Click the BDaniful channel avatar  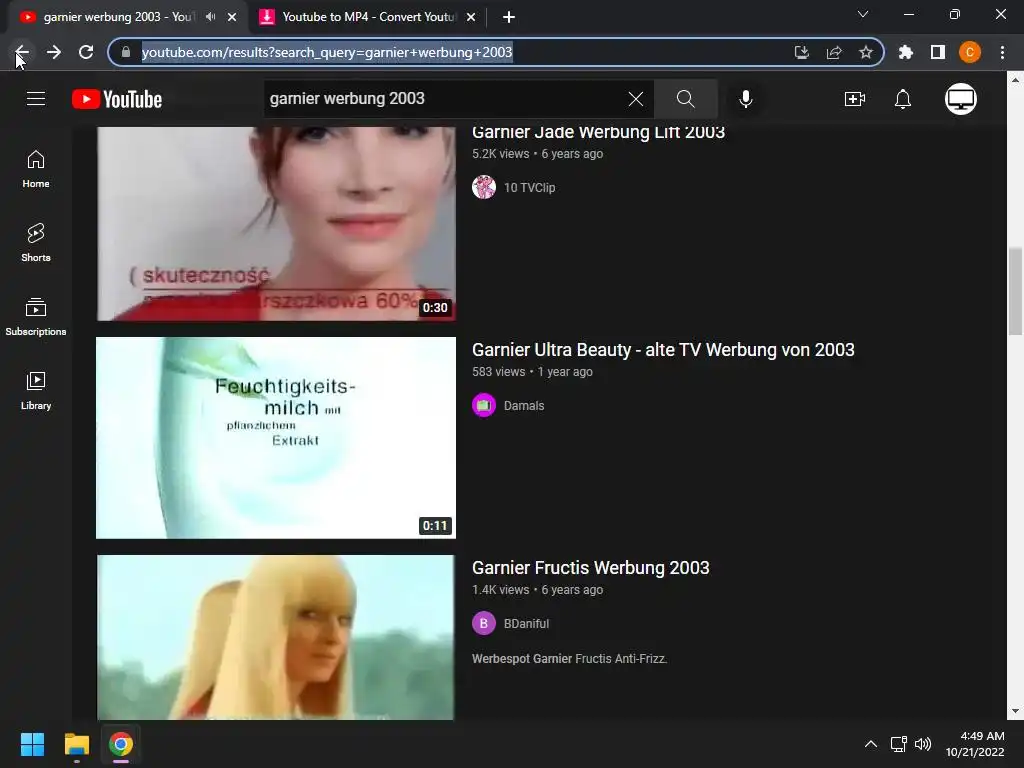click(x=484, y=623)
